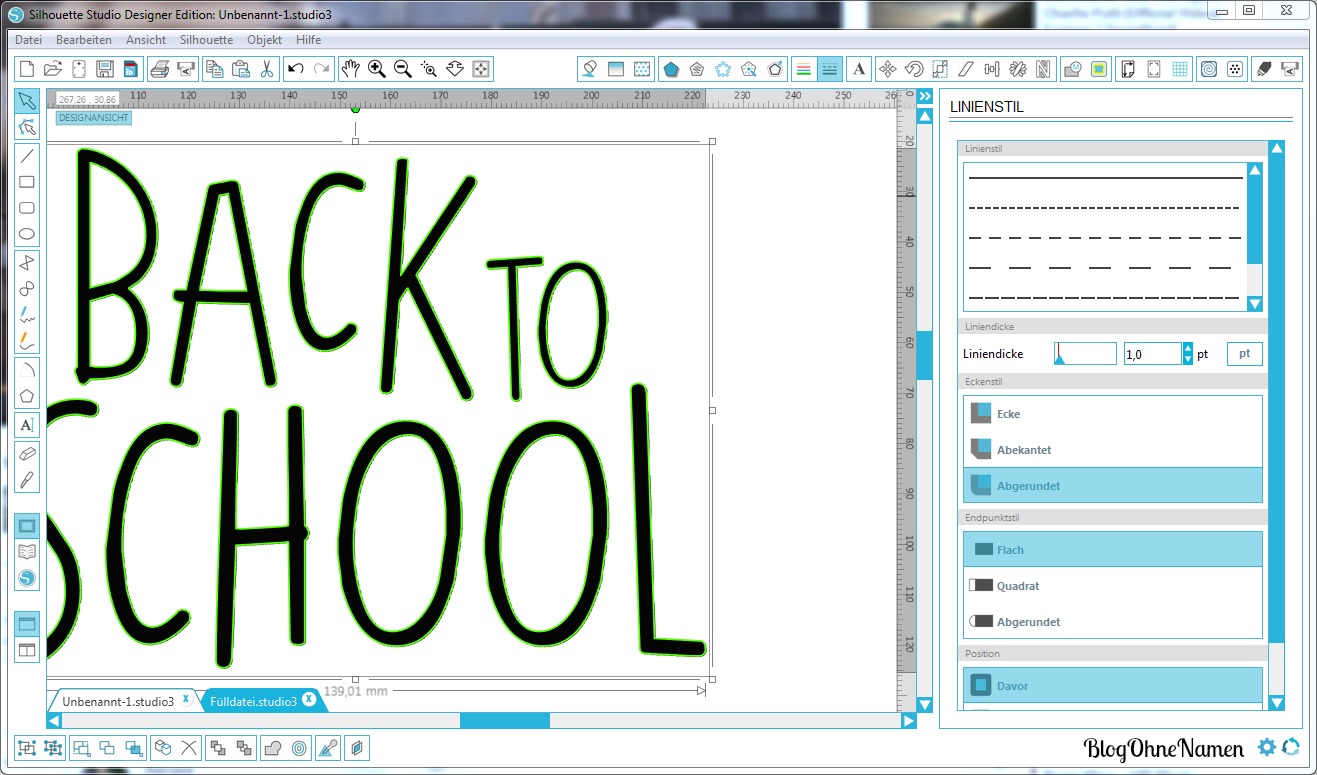Click the Zoom In magnifier icon

pyautogui.click(x=377, y=69)
